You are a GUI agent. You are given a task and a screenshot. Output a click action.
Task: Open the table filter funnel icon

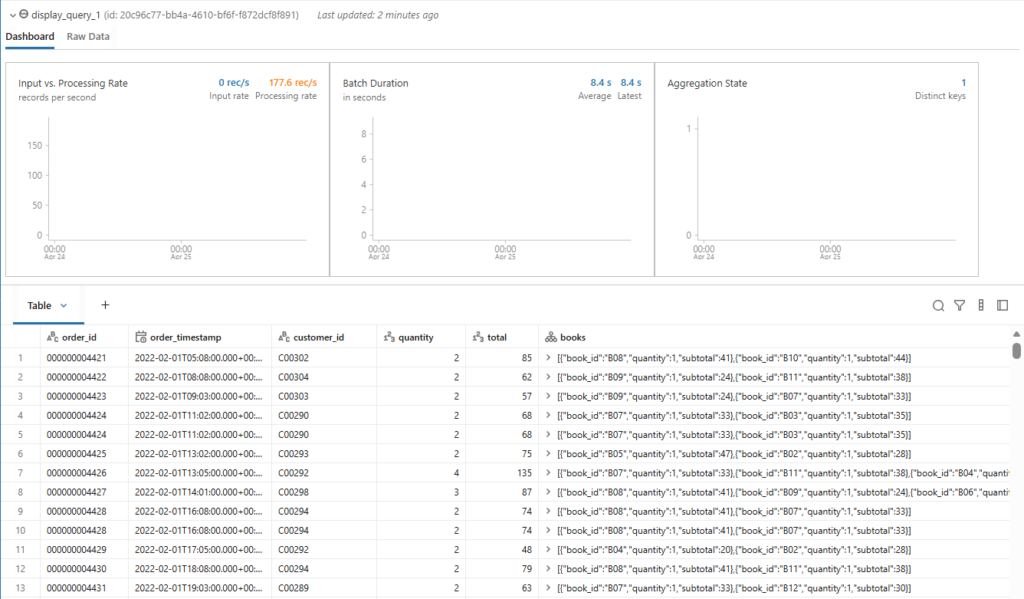(x=959, y=306)
